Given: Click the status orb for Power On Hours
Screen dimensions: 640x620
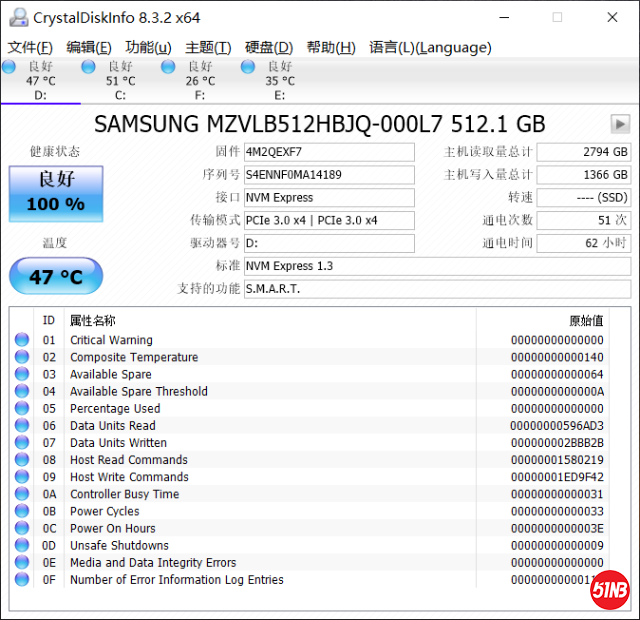Looking at the screenshot, I should pos(22,528).
